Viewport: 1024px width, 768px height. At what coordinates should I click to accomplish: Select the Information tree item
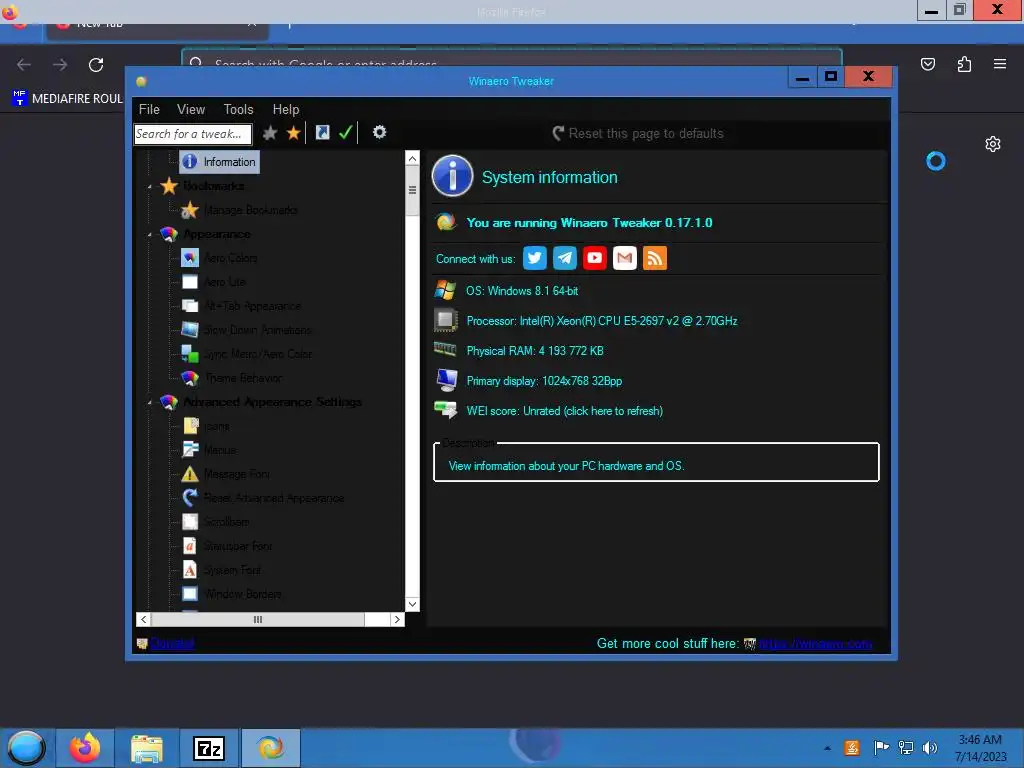click(219, 161)
